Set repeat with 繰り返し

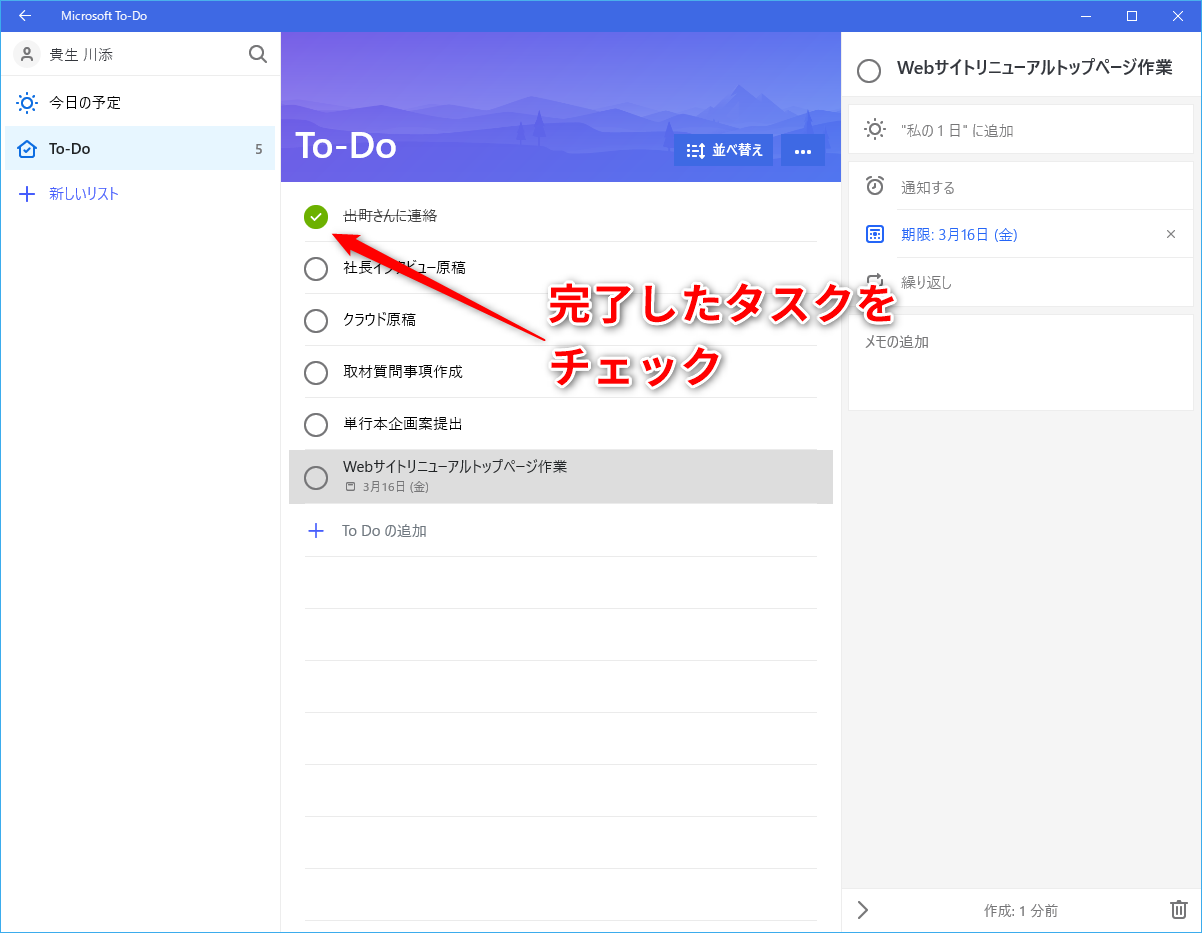[x=1020, y=282]
